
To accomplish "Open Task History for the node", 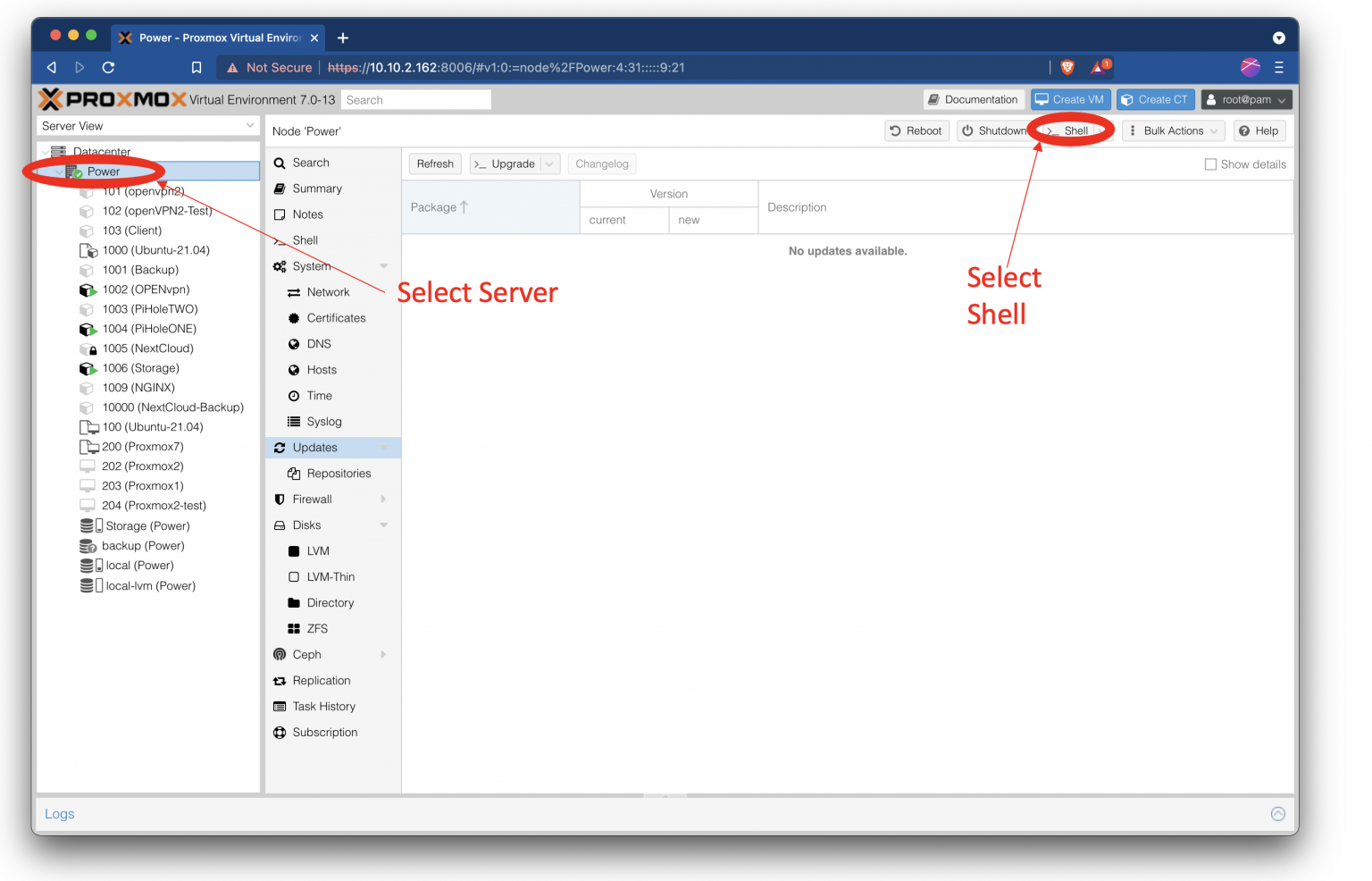I will 323,706.
